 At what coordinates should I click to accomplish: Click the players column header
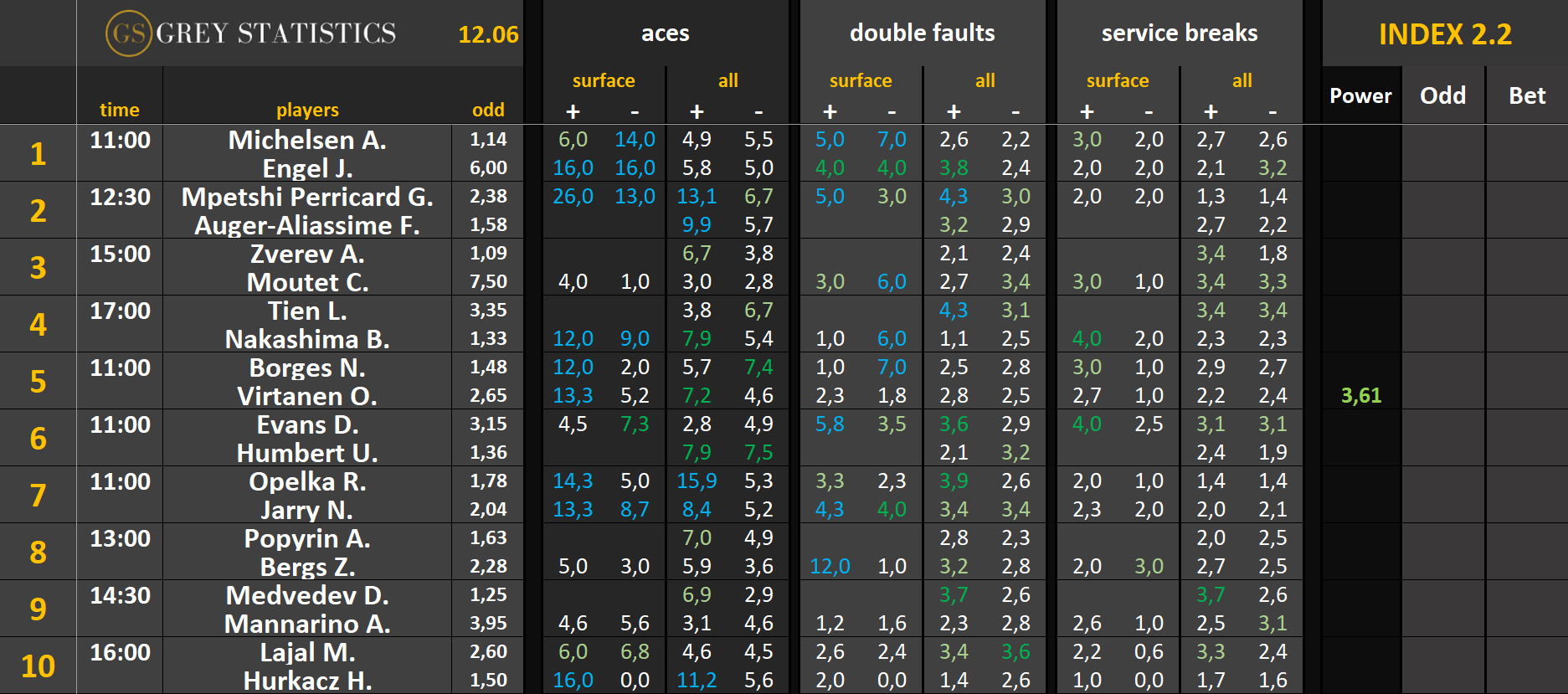[307, 110]
